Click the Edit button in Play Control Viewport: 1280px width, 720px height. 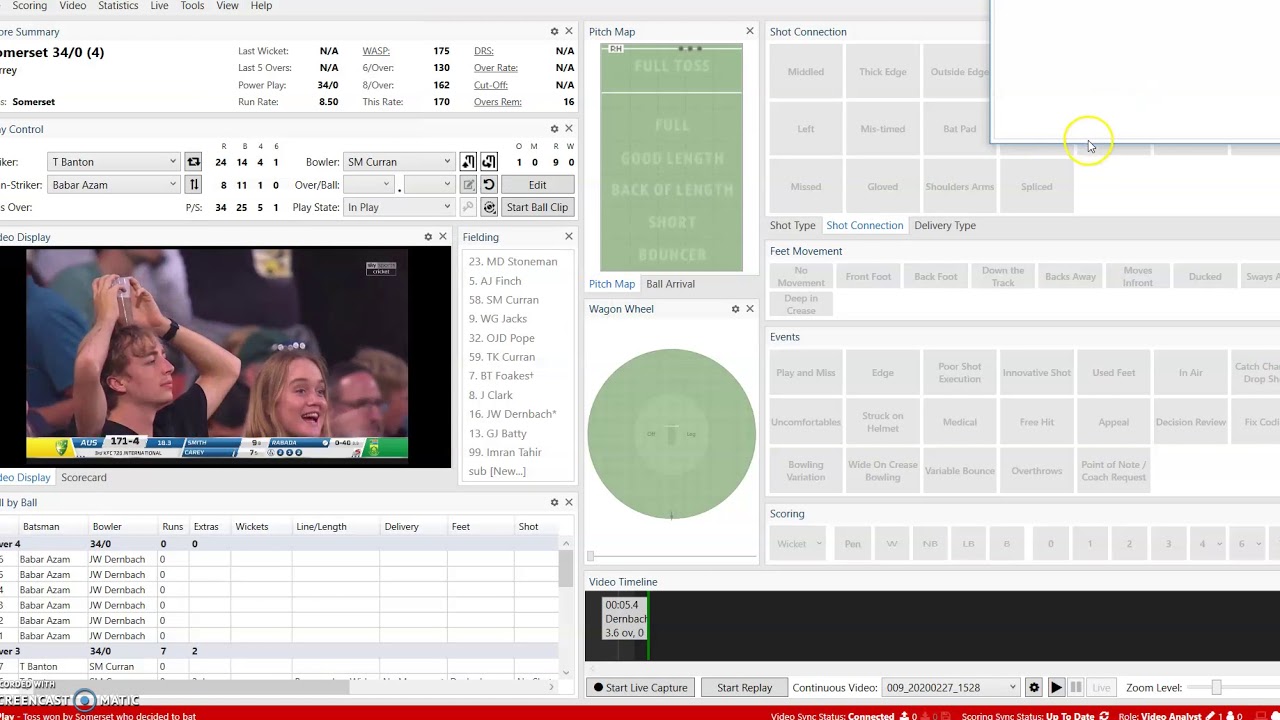click(x=537, y=185)
